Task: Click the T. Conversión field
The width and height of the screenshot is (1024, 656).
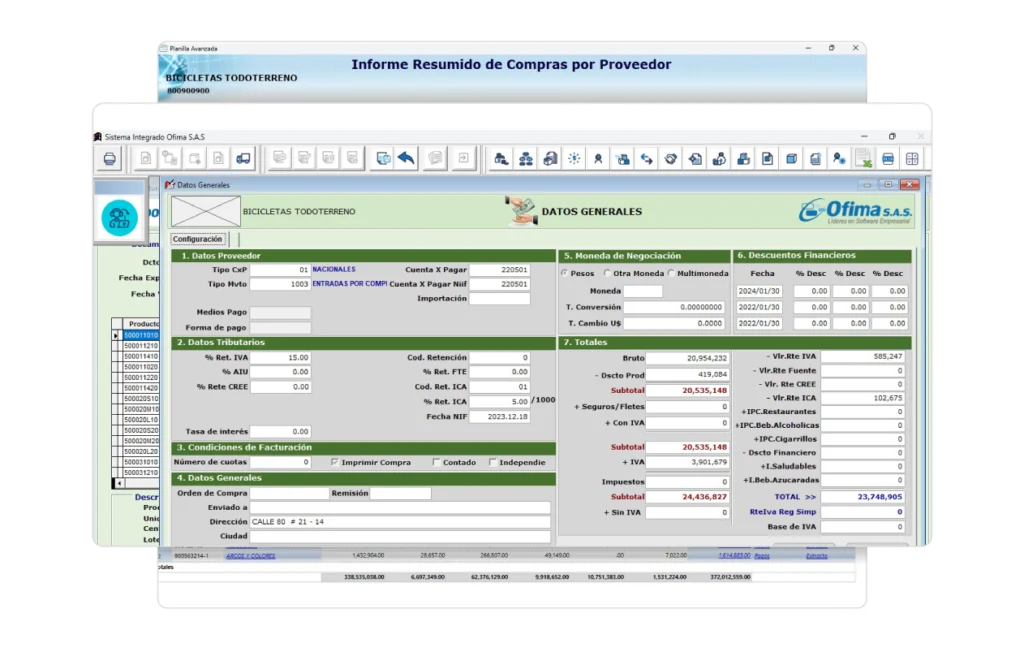Action: (674, 307)
